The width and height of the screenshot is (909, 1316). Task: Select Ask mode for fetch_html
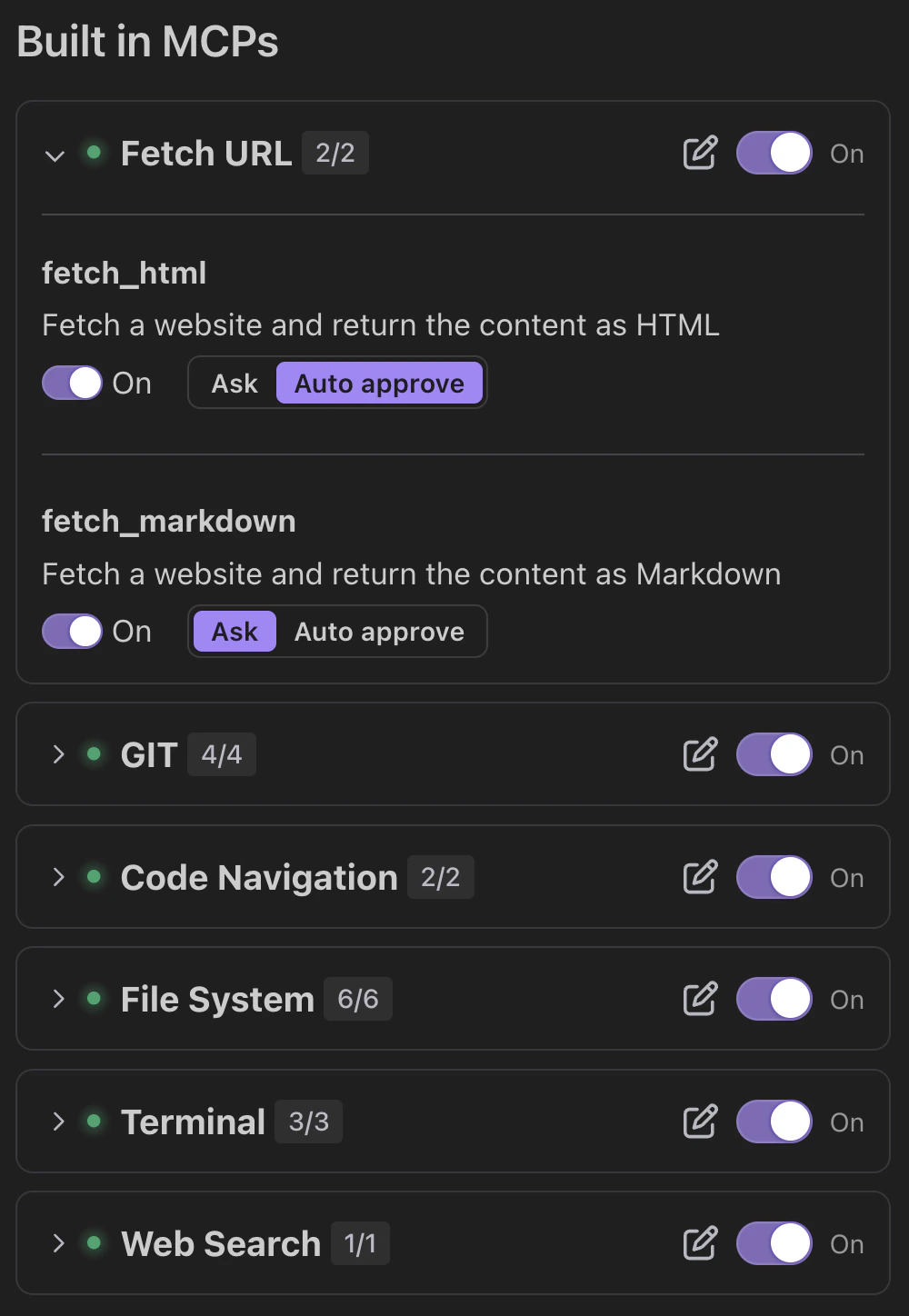pyautogui.click(x=233, y=383)
